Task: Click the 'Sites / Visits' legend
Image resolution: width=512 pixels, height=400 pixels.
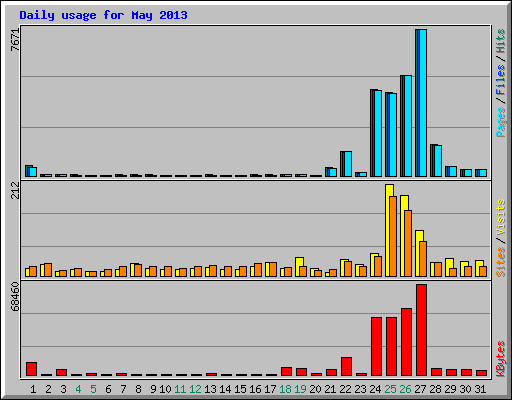Action: tap(501, 238)
